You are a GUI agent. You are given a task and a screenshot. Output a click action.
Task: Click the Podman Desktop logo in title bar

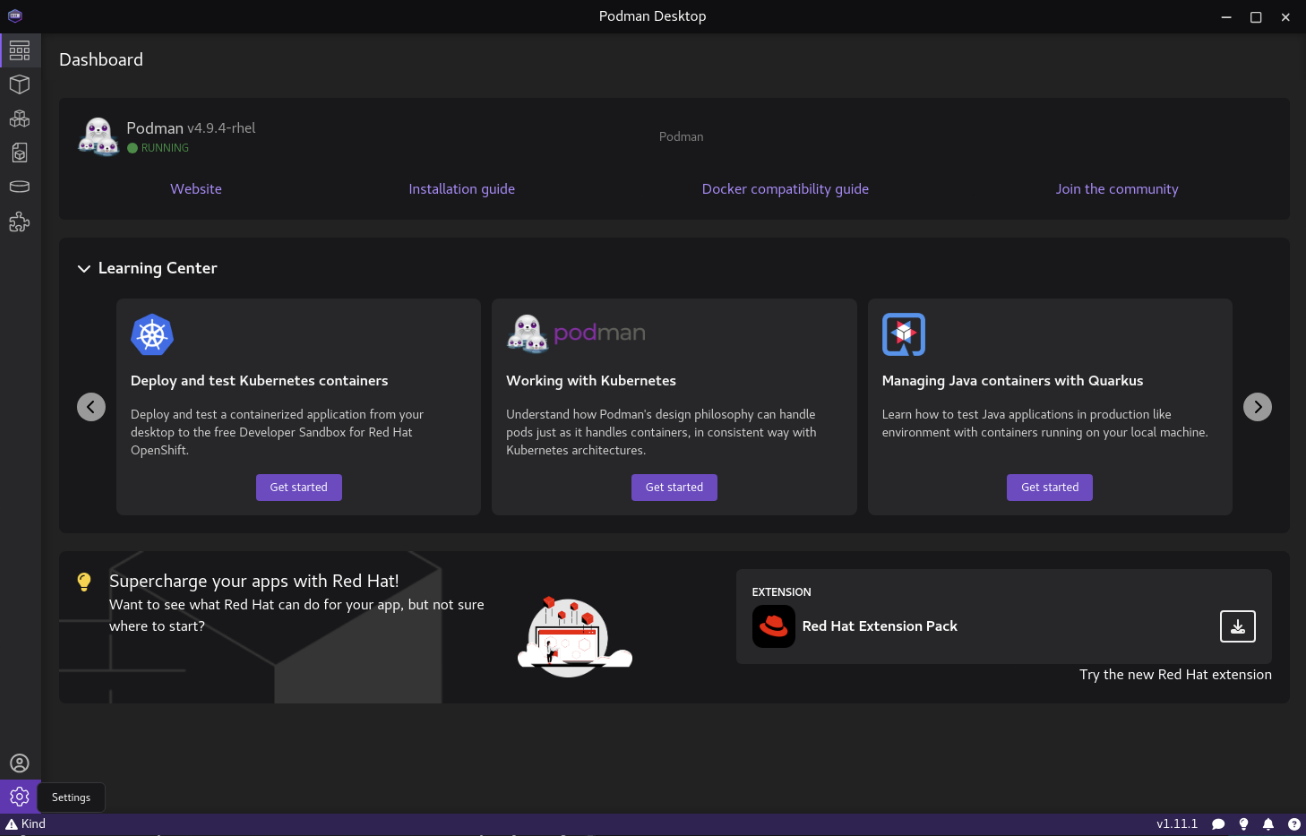click(15, 16)
